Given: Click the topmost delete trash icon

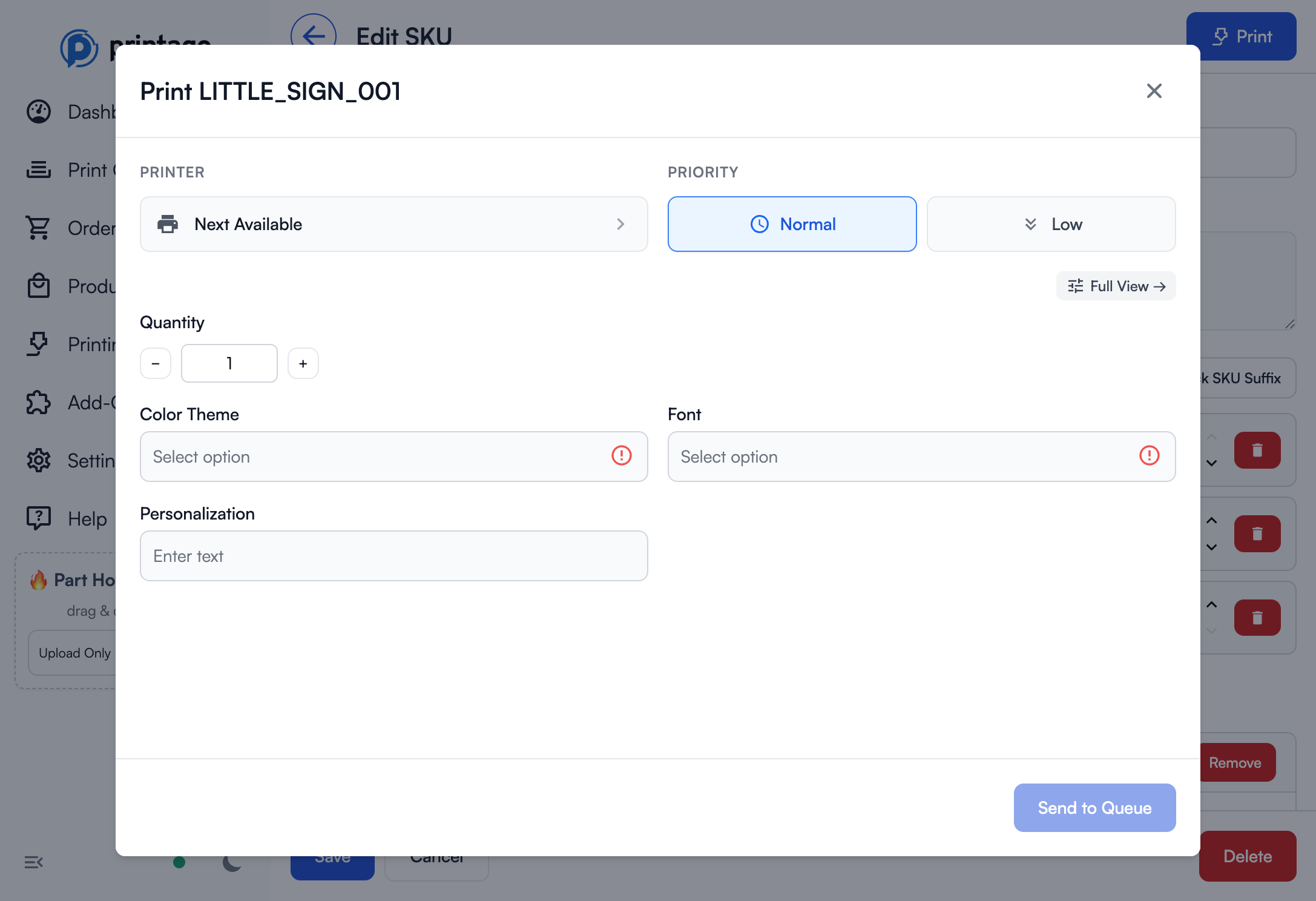Looking at the screenshot, I should click(x=1257, y=450).
